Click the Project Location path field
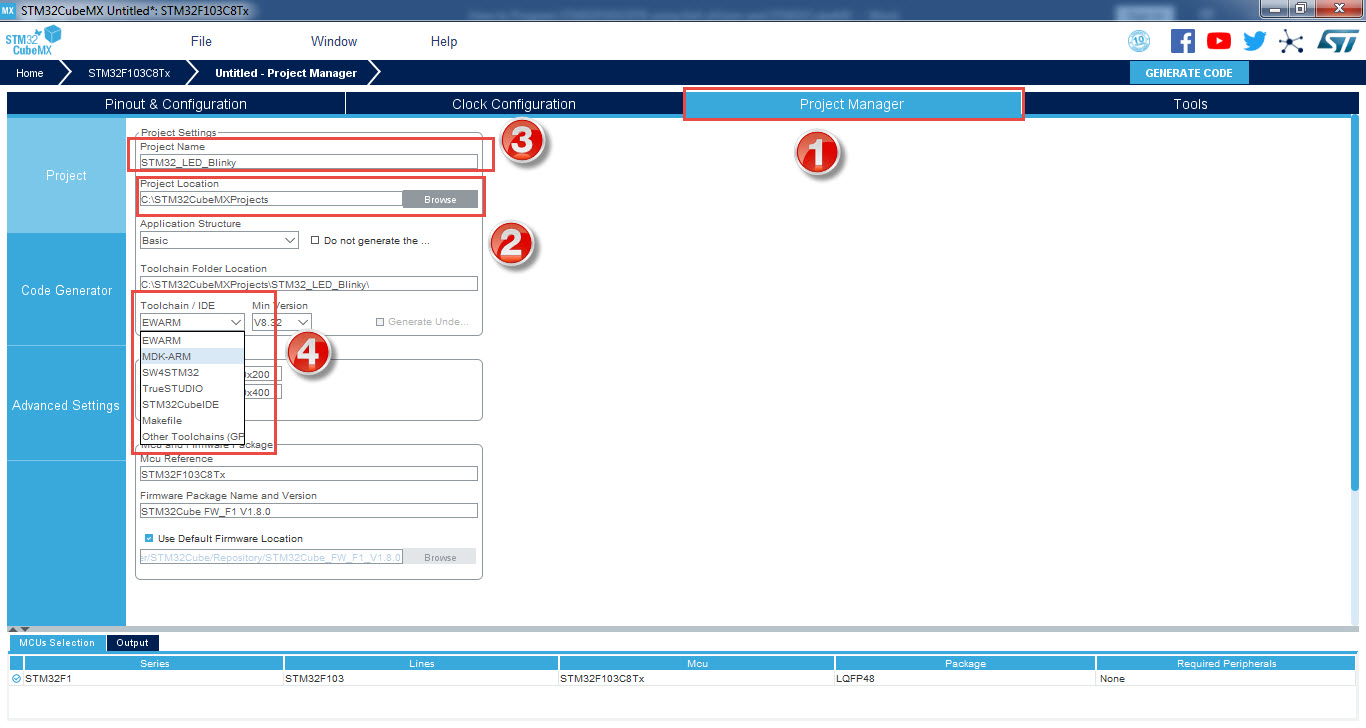The width and height of the screenshot is (1366, 728). [x=271, y=199]
